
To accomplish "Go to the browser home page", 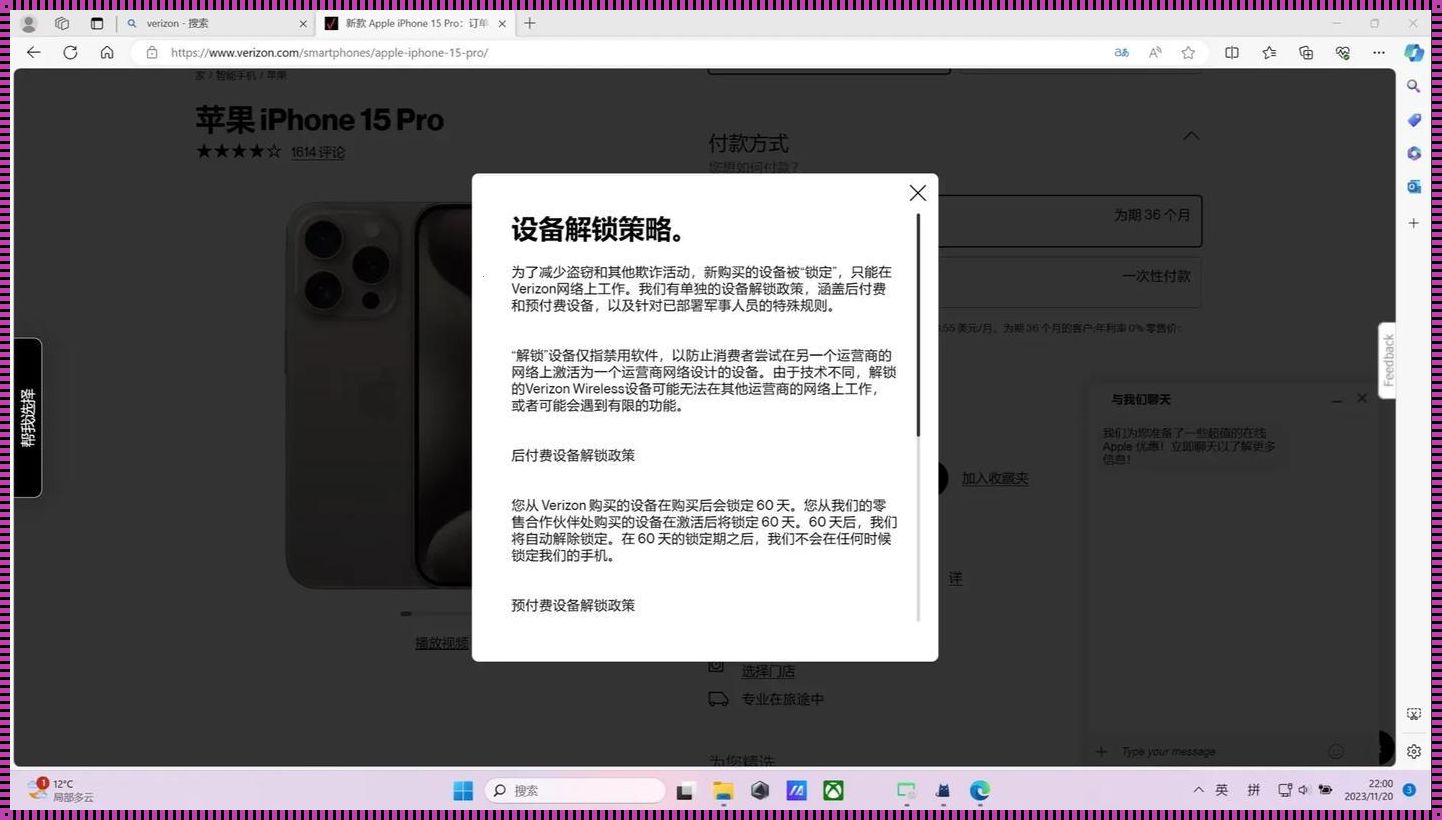I will 107,52.
